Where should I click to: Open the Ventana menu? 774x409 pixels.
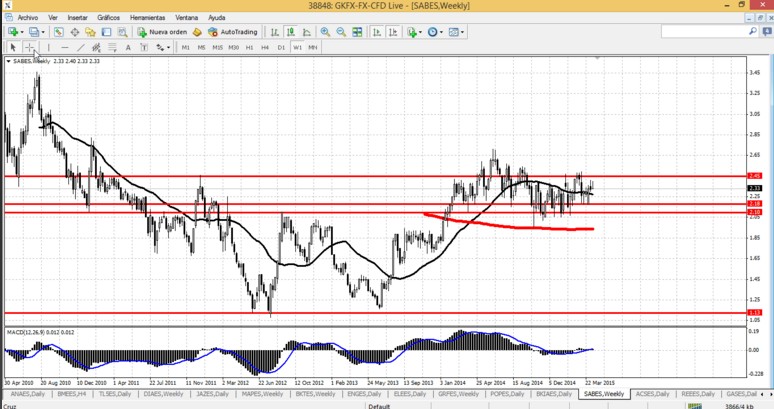(187, 17)
